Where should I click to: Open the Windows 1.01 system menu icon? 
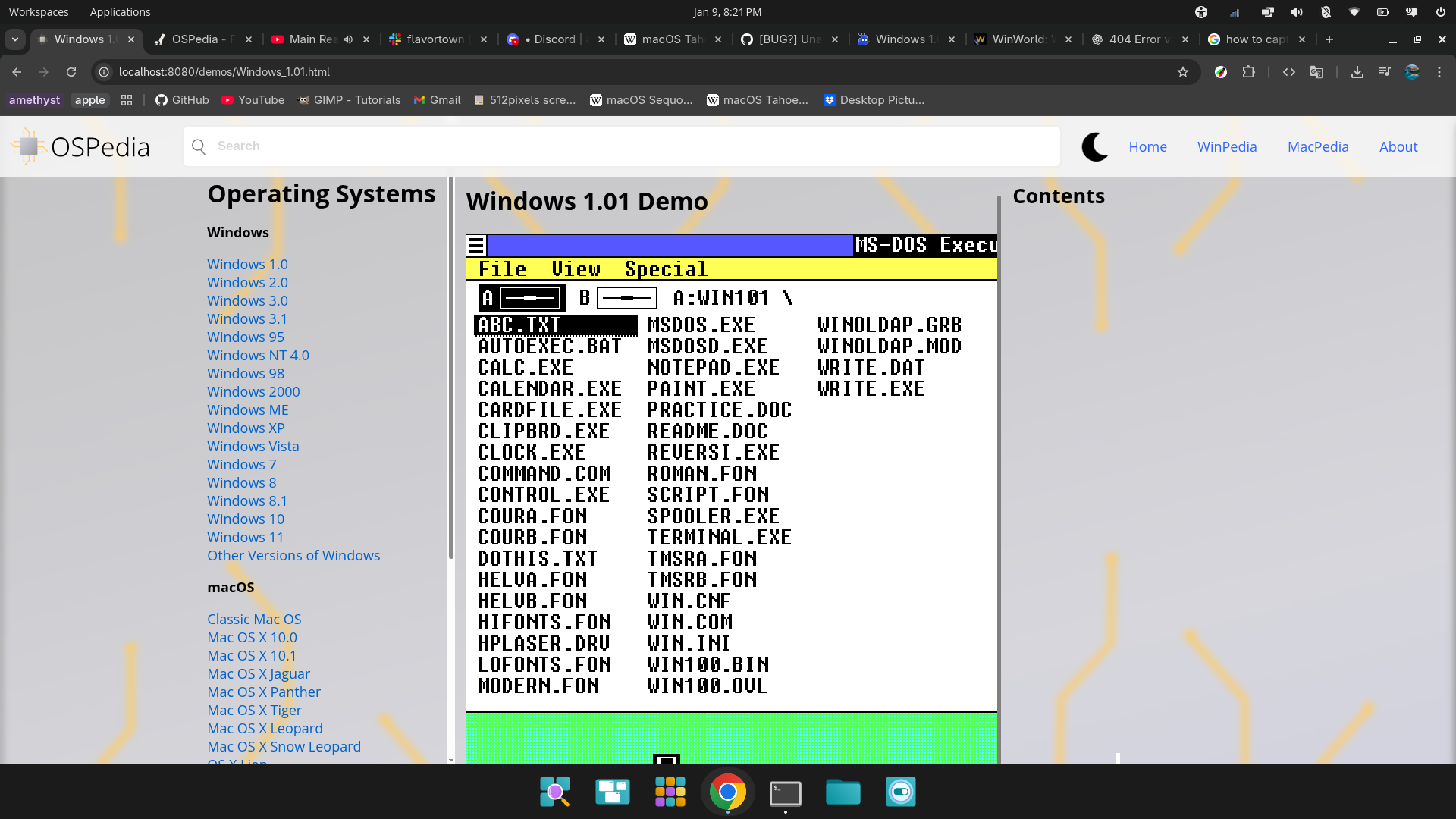(x=476, y=245)
